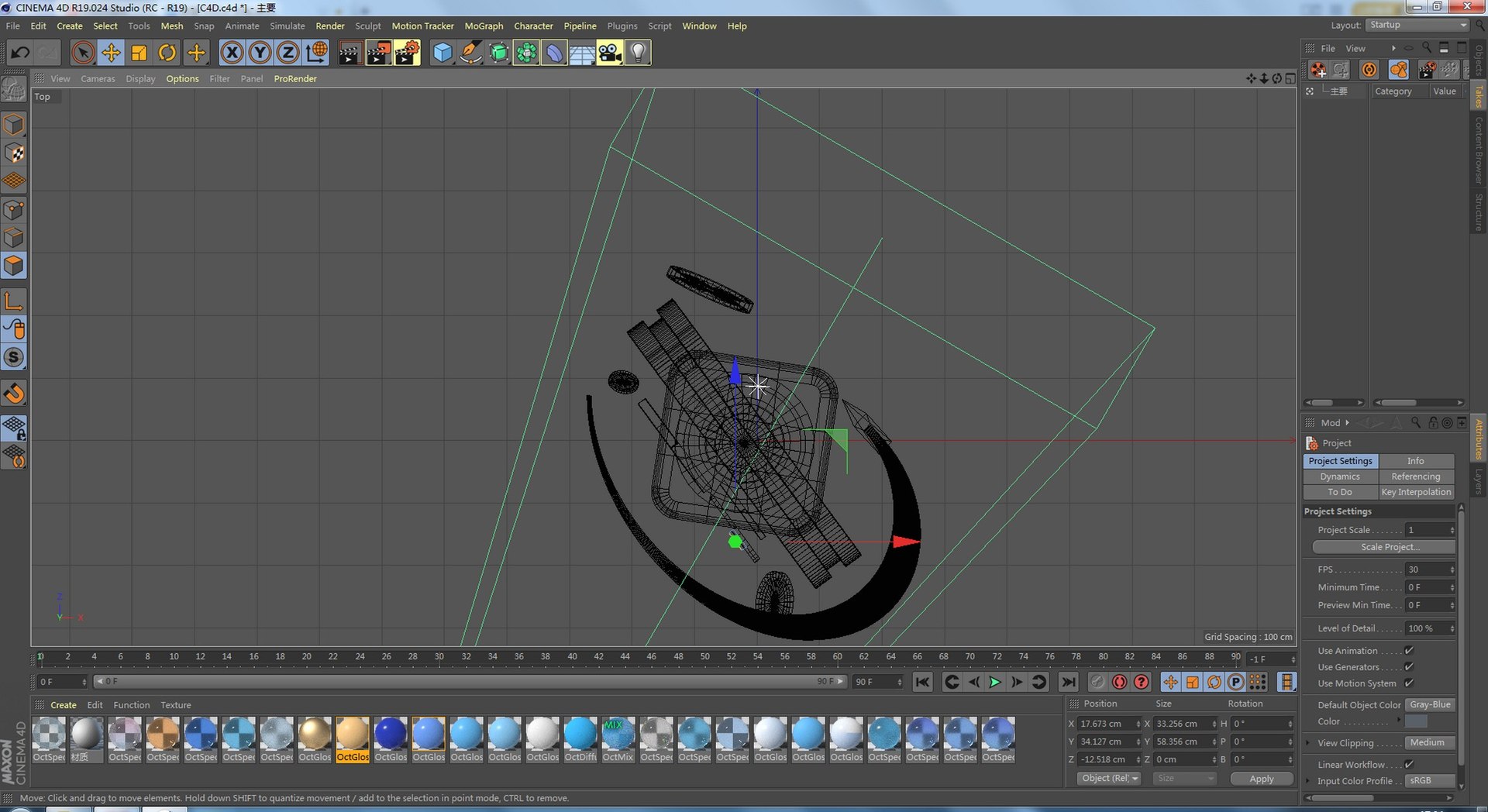Toggle Linear Workflow checkbox
This screenshot has width=1488, height=812.
coord(1409,765)
